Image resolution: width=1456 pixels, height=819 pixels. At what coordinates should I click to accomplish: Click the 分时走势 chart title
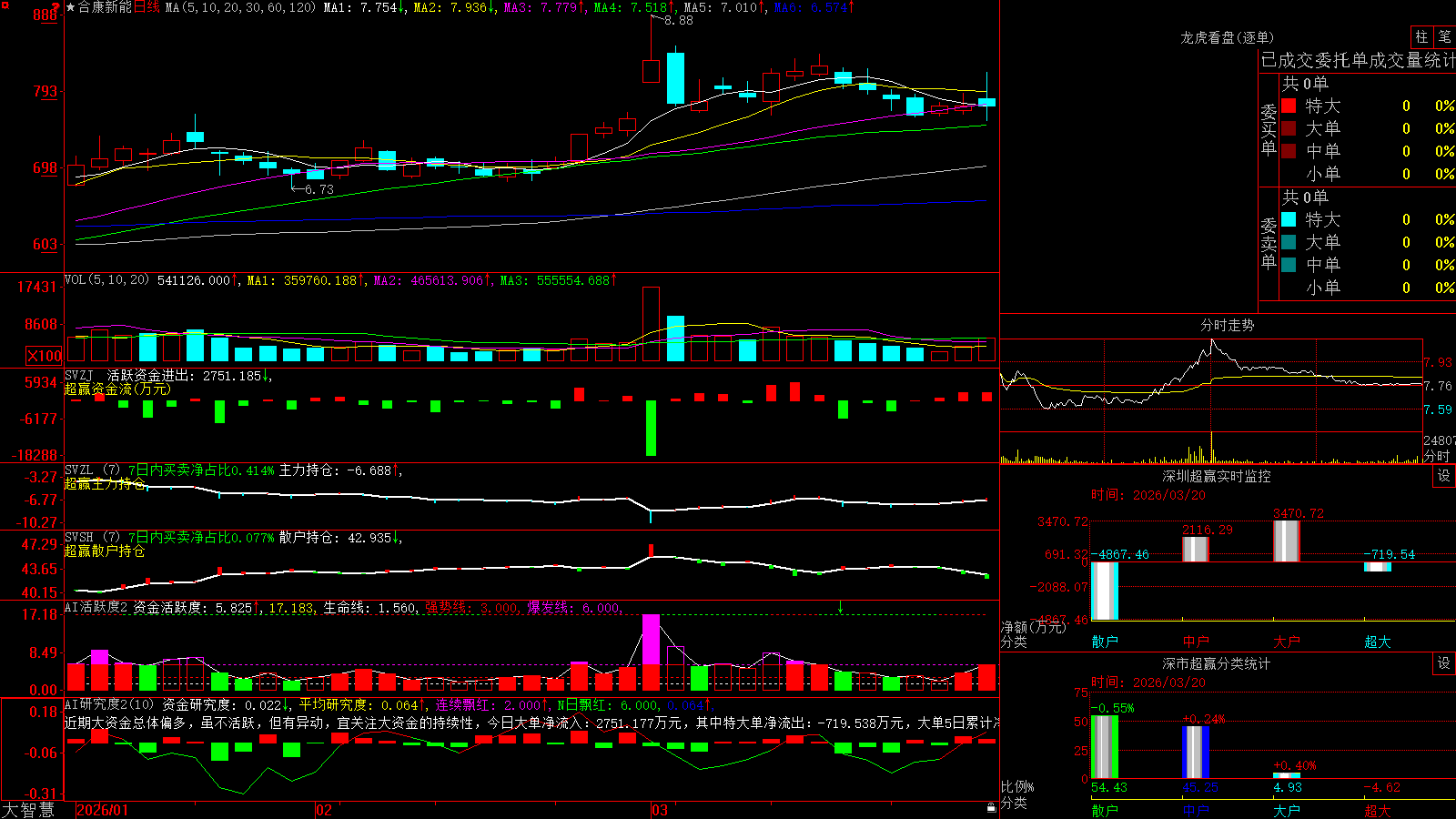[1228, 325]
